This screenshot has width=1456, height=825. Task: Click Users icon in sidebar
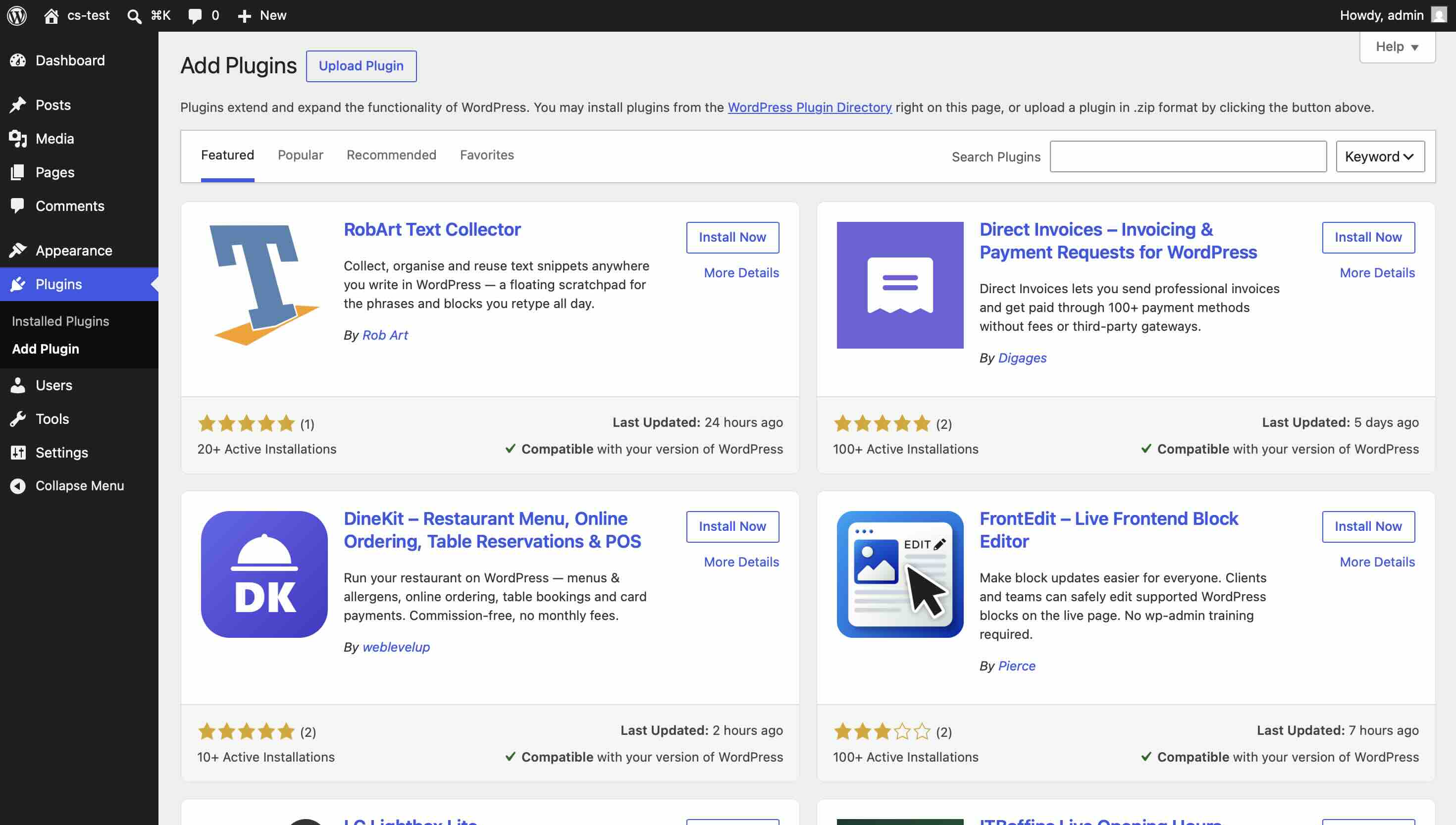coord(18,385)
